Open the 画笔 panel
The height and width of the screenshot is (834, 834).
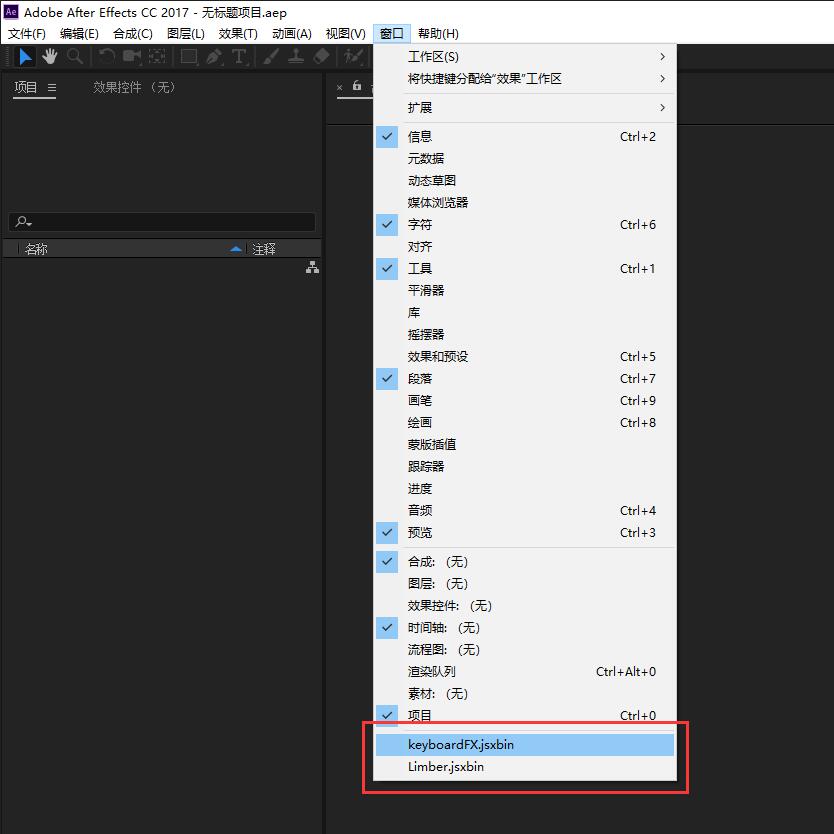(525, 401)
